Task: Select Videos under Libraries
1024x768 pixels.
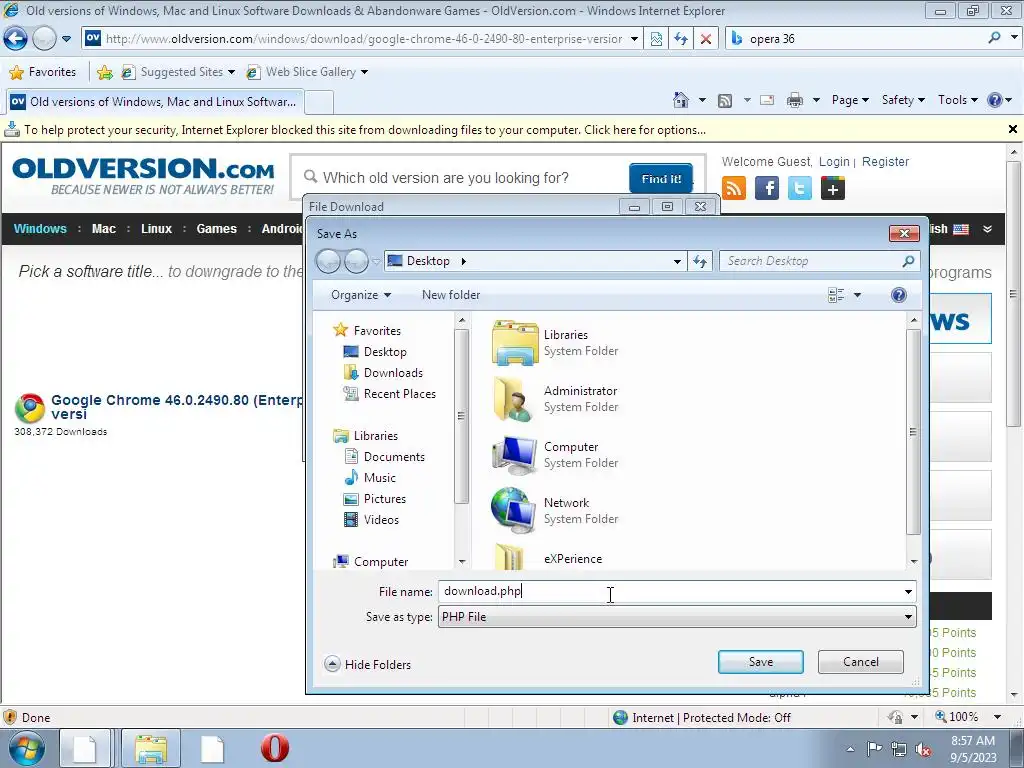Action: [x=372, y=520]
